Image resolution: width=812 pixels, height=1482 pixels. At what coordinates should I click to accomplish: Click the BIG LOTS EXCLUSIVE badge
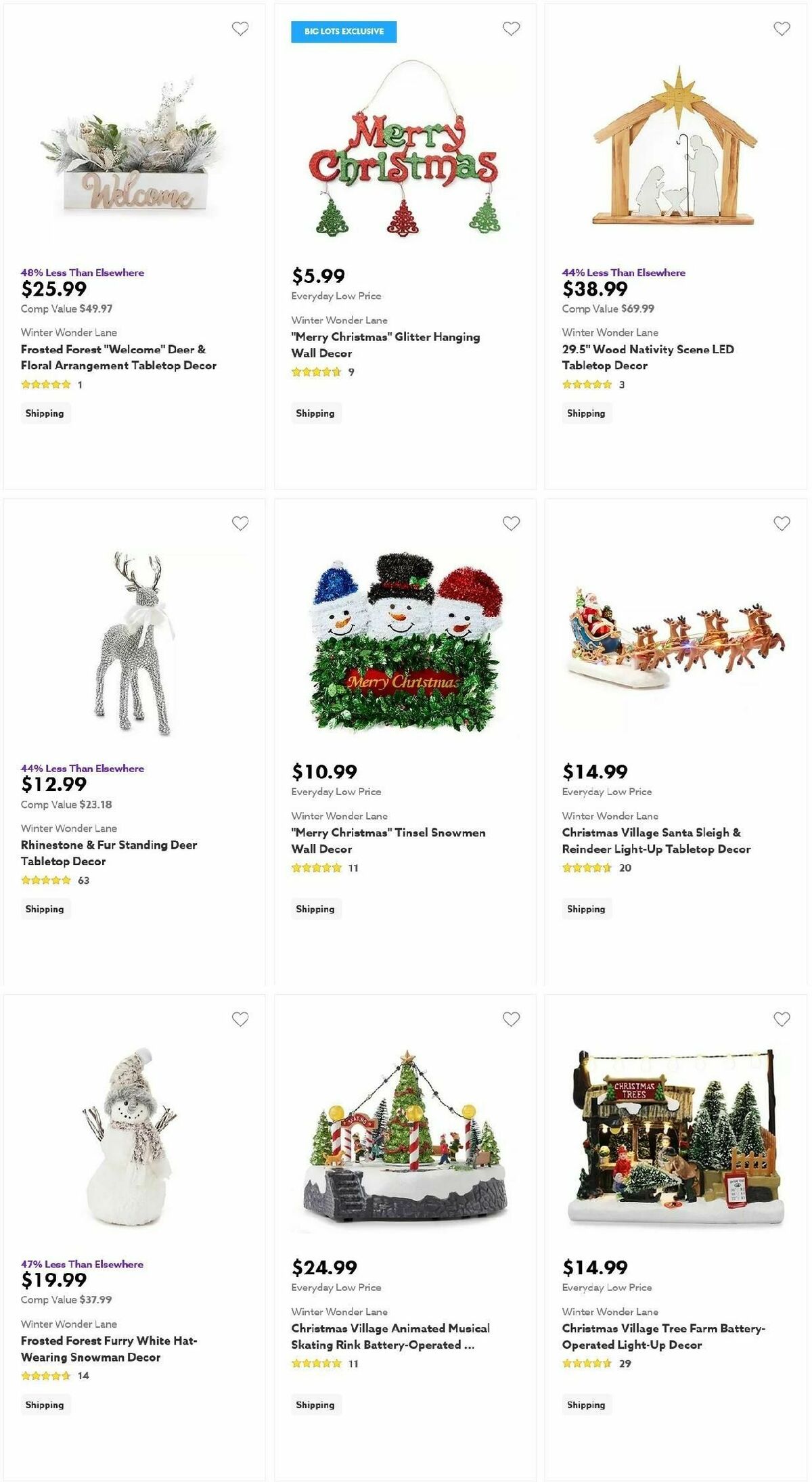click(345, 31)
